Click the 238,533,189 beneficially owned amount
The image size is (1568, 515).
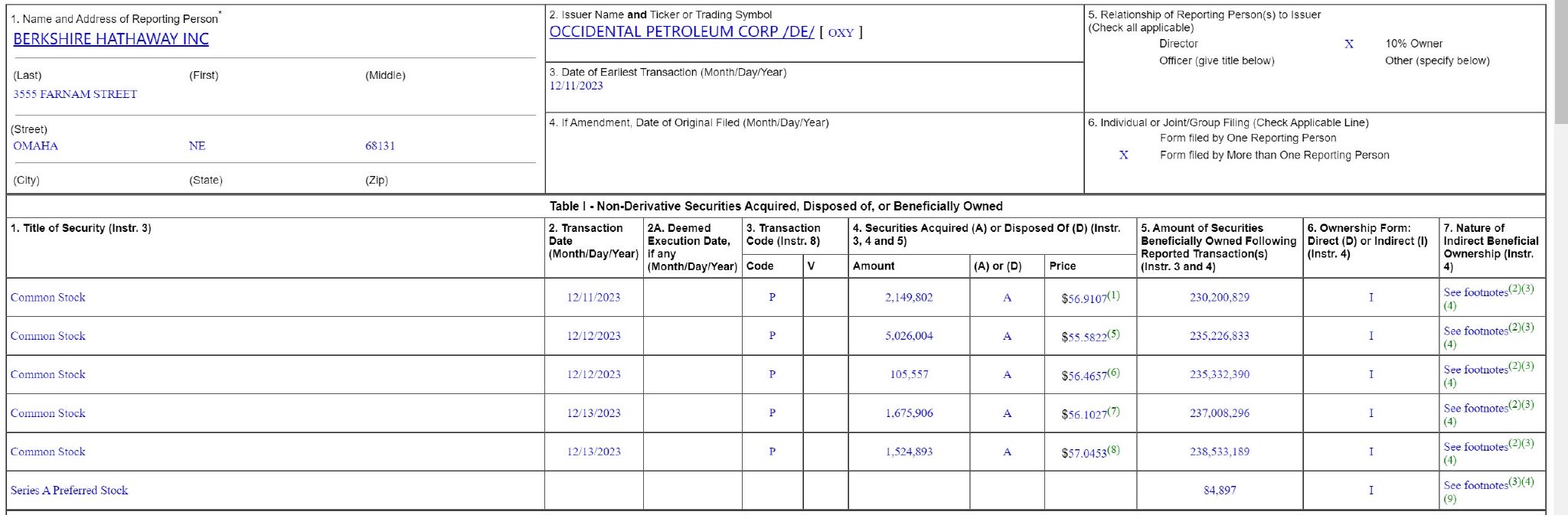coord(1219,451)
